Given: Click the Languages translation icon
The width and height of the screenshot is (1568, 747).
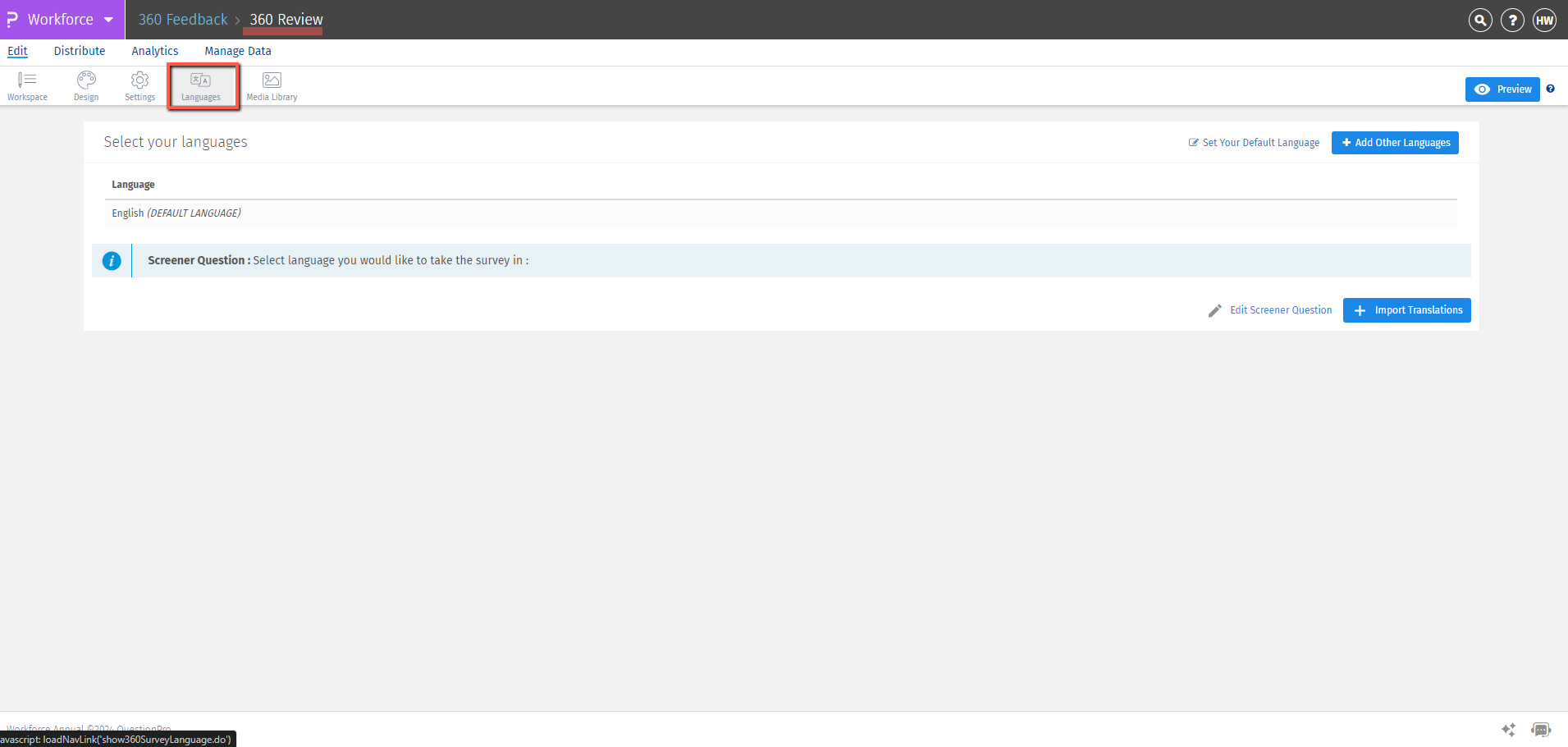Looking at the screenshot, I should pos(201,80).
